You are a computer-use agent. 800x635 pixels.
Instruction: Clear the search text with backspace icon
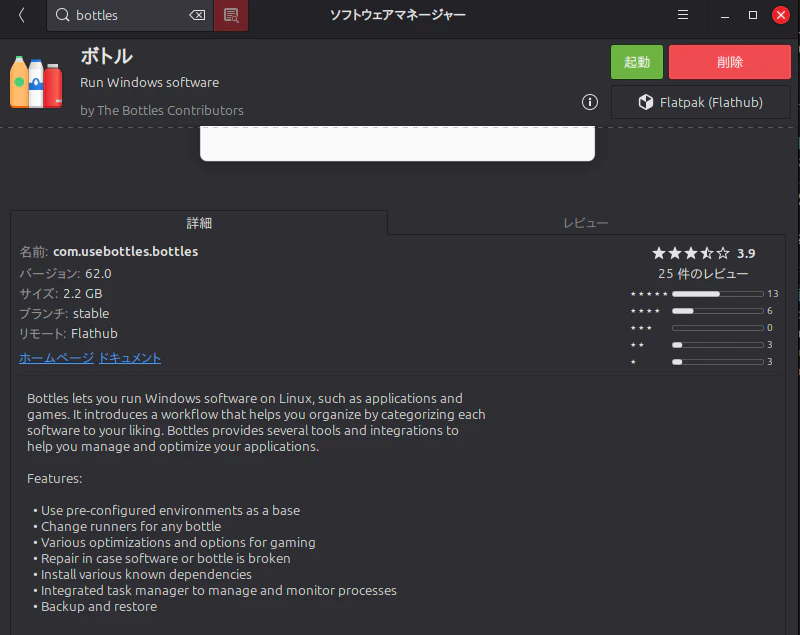point(197,15)
